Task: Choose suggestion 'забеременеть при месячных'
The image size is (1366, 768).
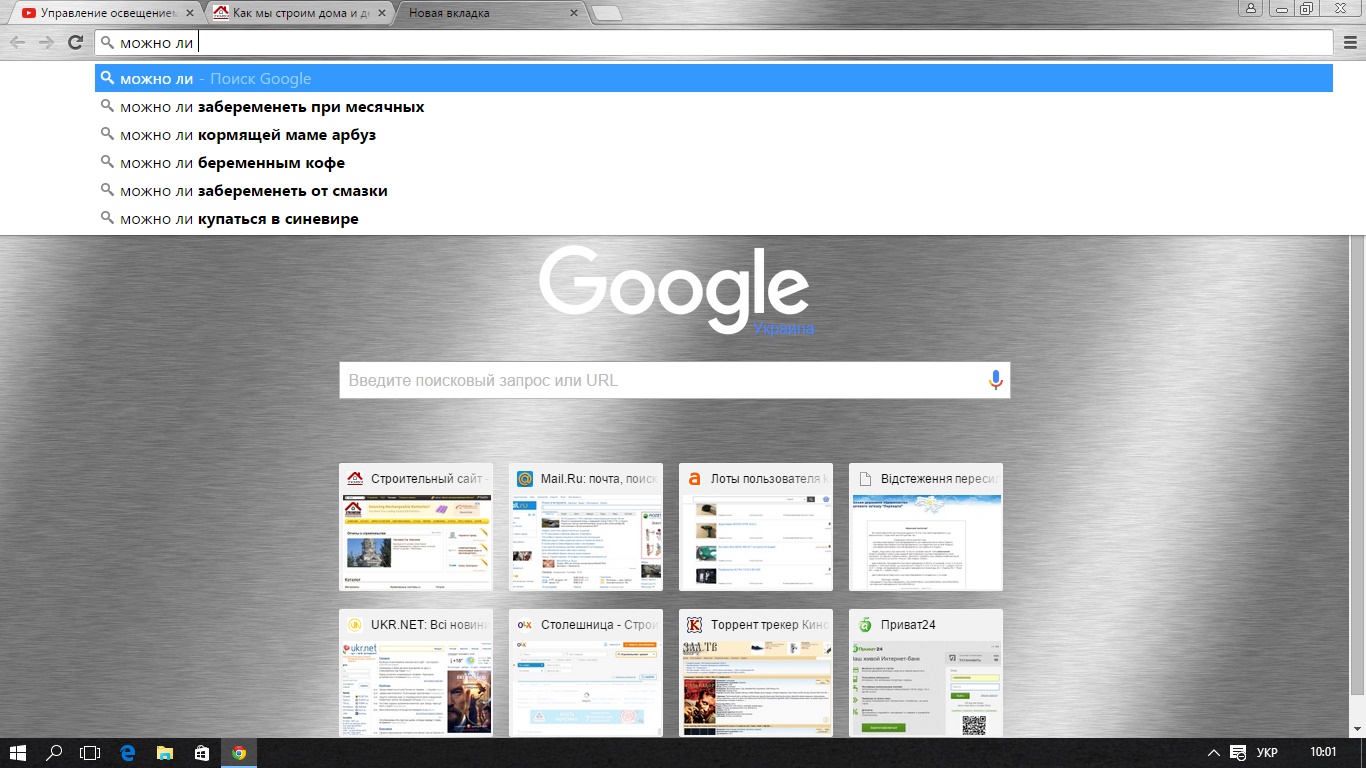Action: click(714, 106)
